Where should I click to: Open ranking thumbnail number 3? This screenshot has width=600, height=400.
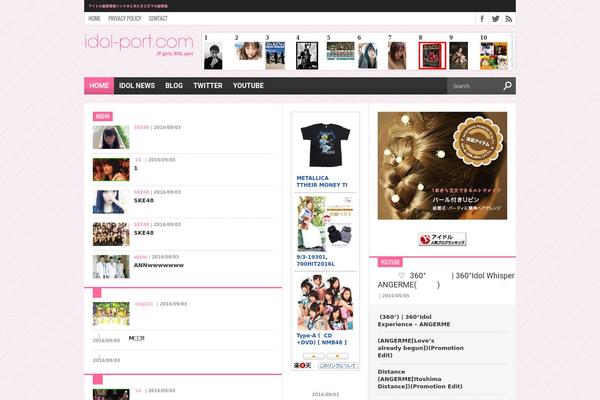275,56
